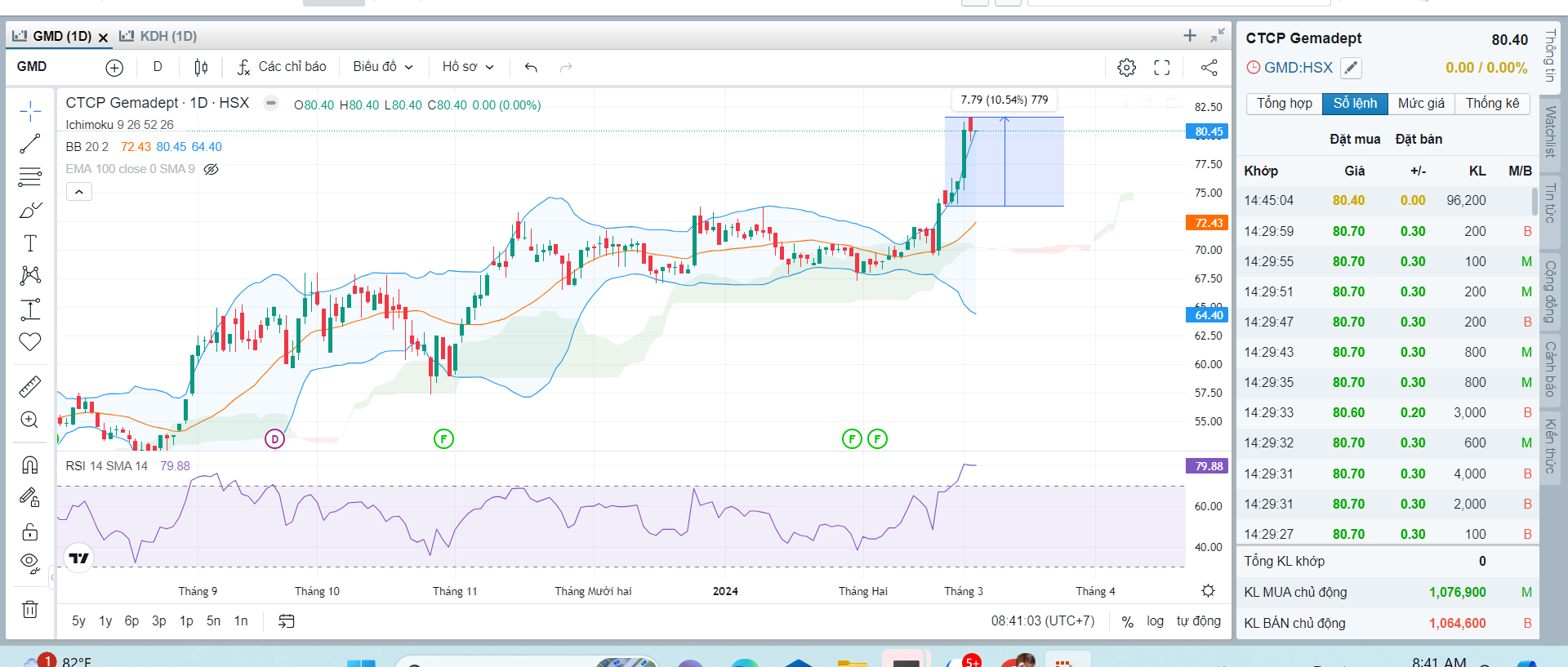
Task: Click the Ichimoku 9 26 52 26 indicator label
Action: (120, 125)
